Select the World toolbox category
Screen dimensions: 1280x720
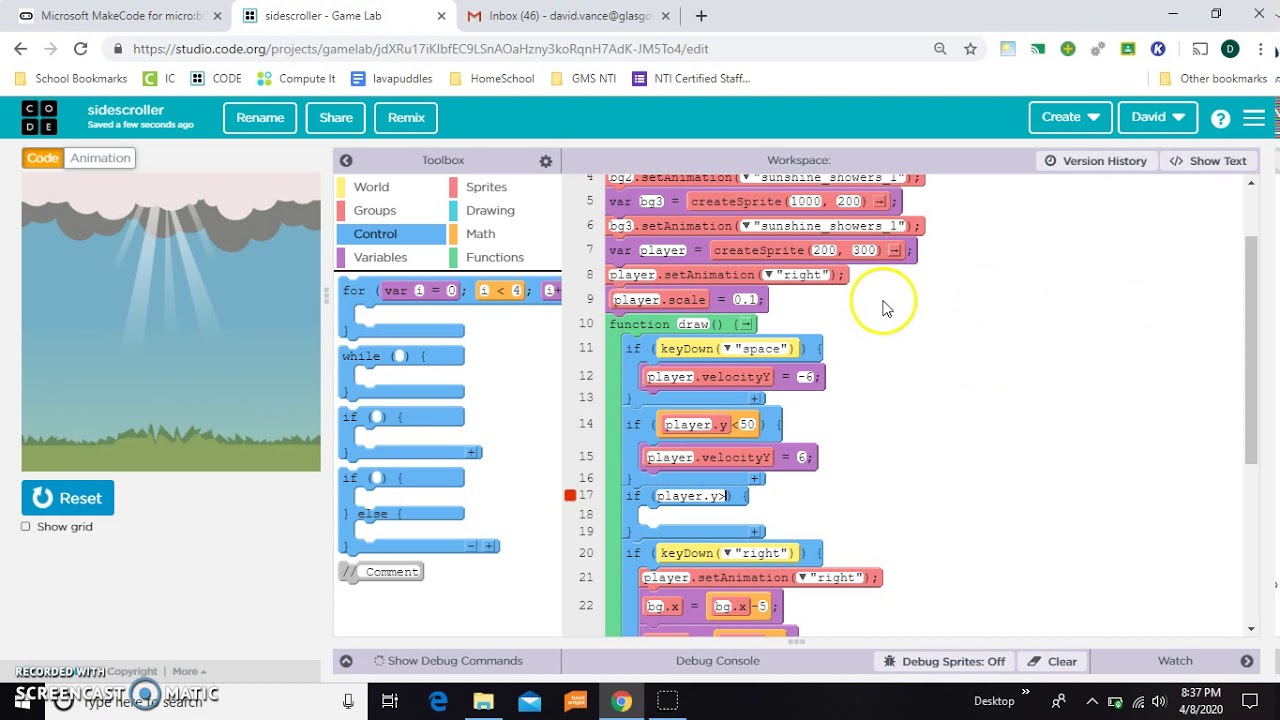(390, 187)
